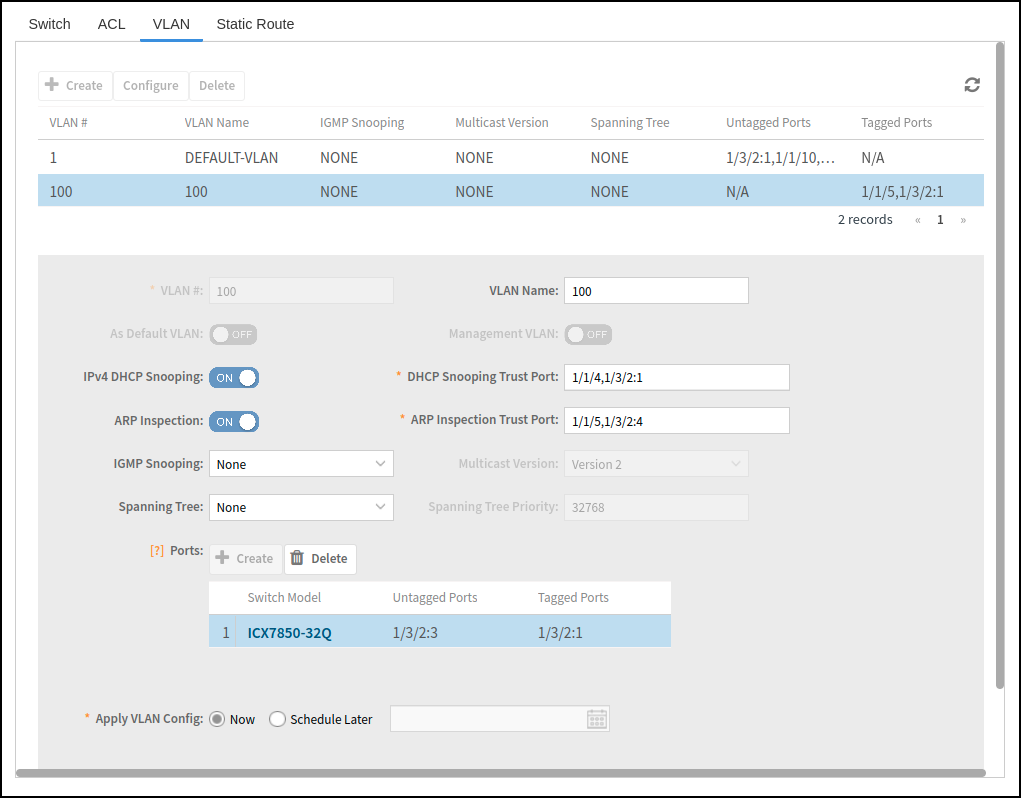The image size is (1021, 798).
Task: Open the Spanning Tree dropdown
Action: pos(301,508)
